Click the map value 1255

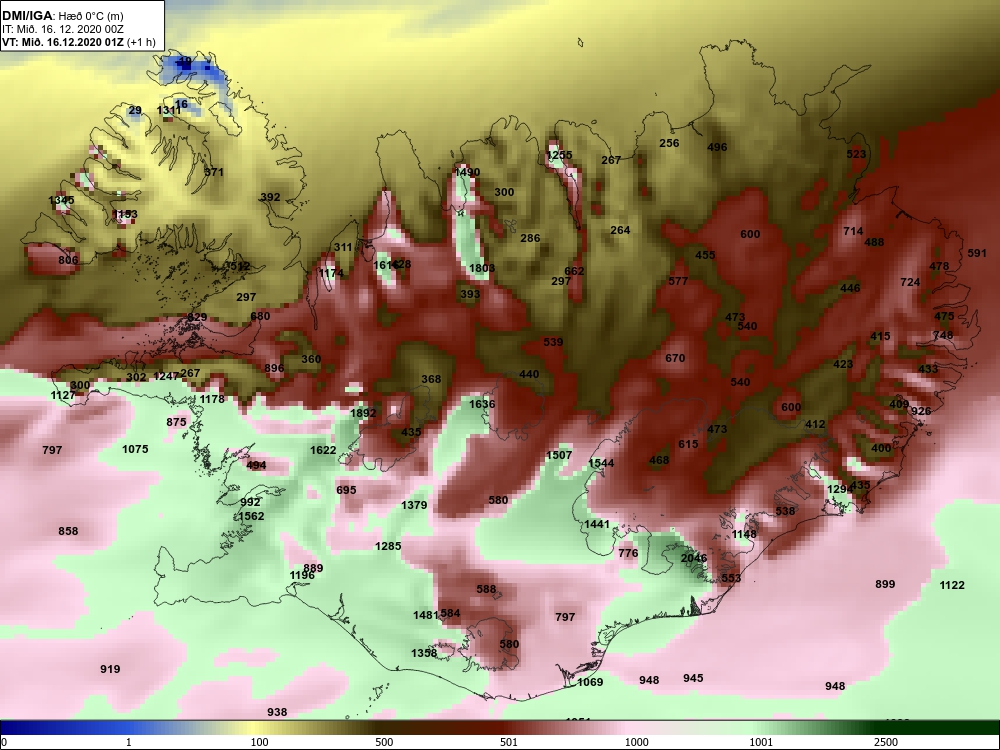(x=559, y=155)
